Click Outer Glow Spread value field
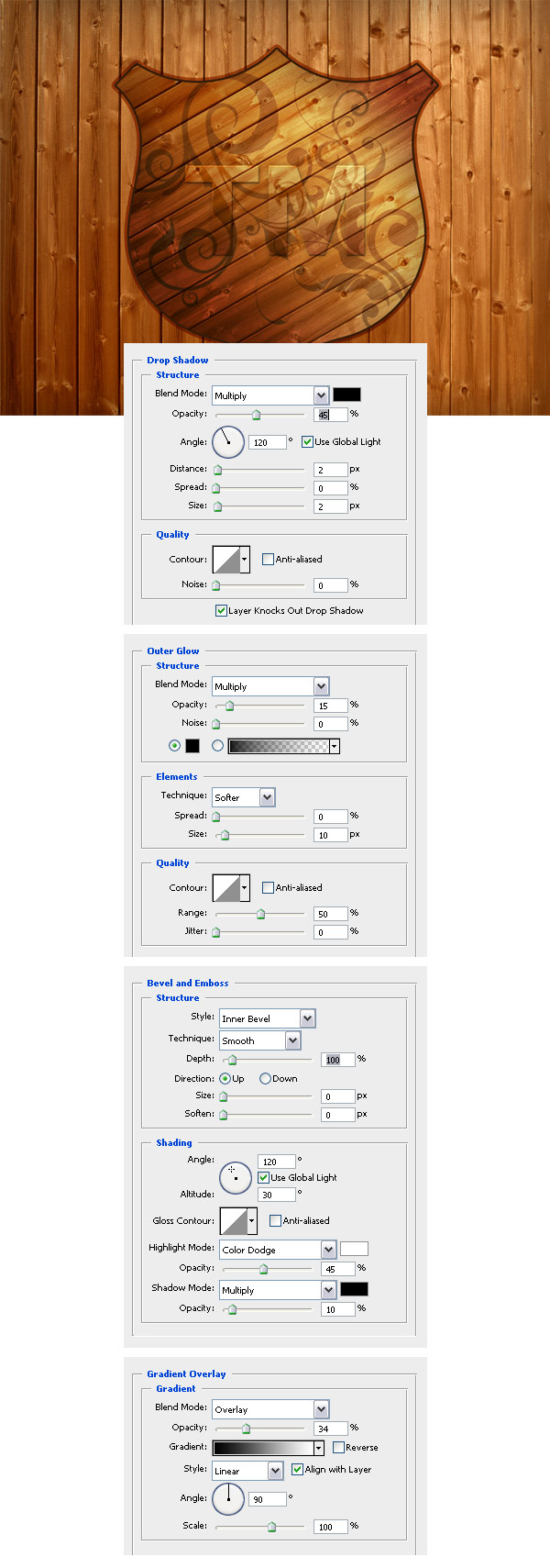 click(331, 817)
